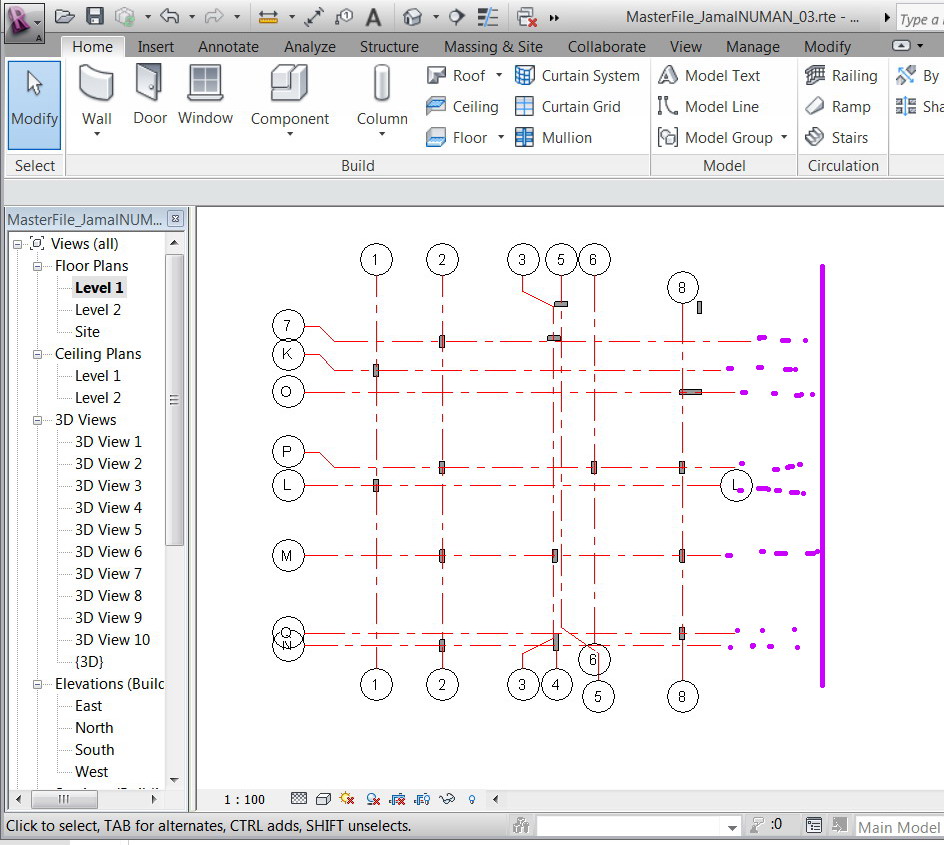This screenshot has width=944, height=845.
Task: Switch to the Collaborate tab
Action: [606, 46]
